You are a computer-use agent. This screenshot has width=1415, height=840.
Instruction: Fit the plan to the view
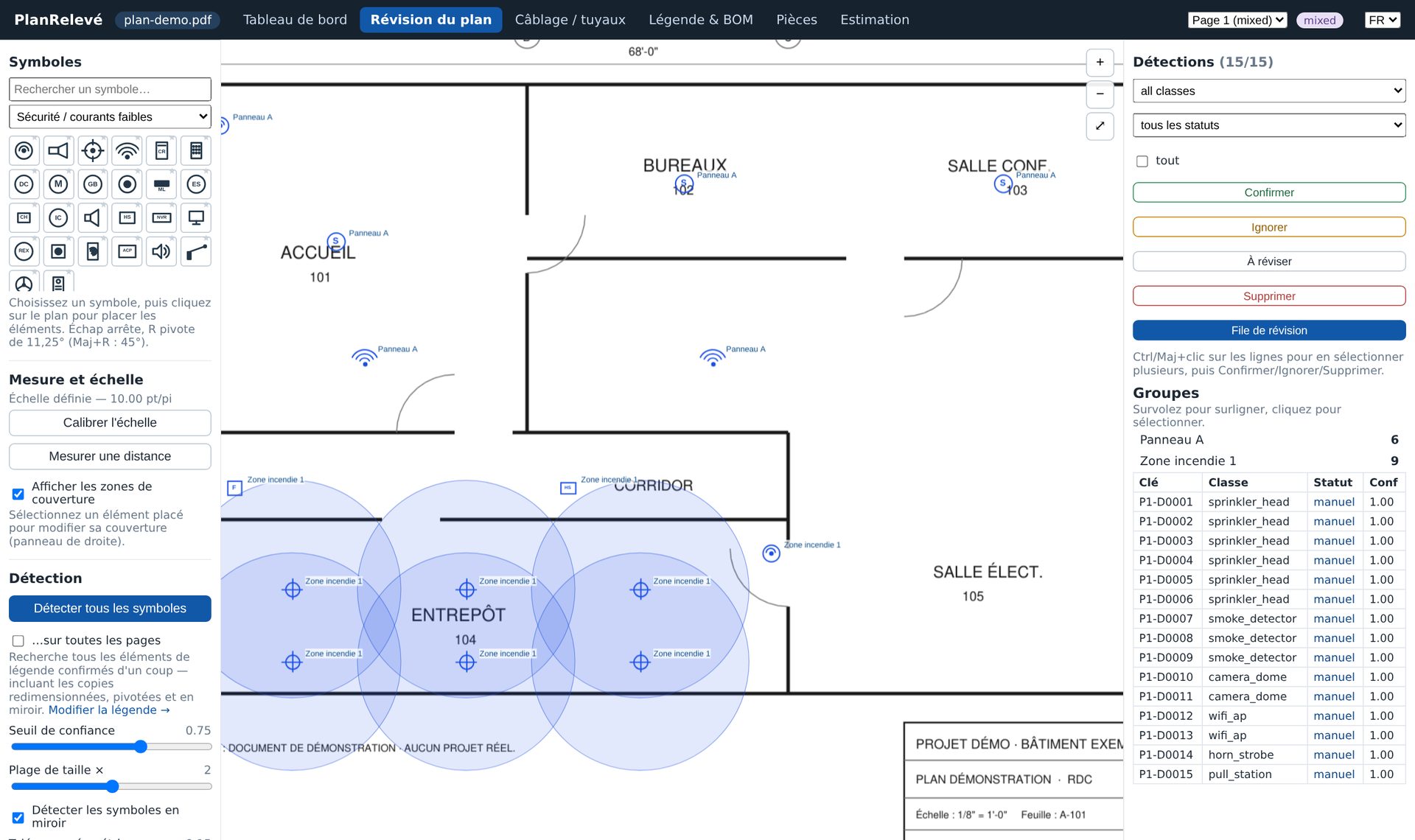pos(1100,126)
